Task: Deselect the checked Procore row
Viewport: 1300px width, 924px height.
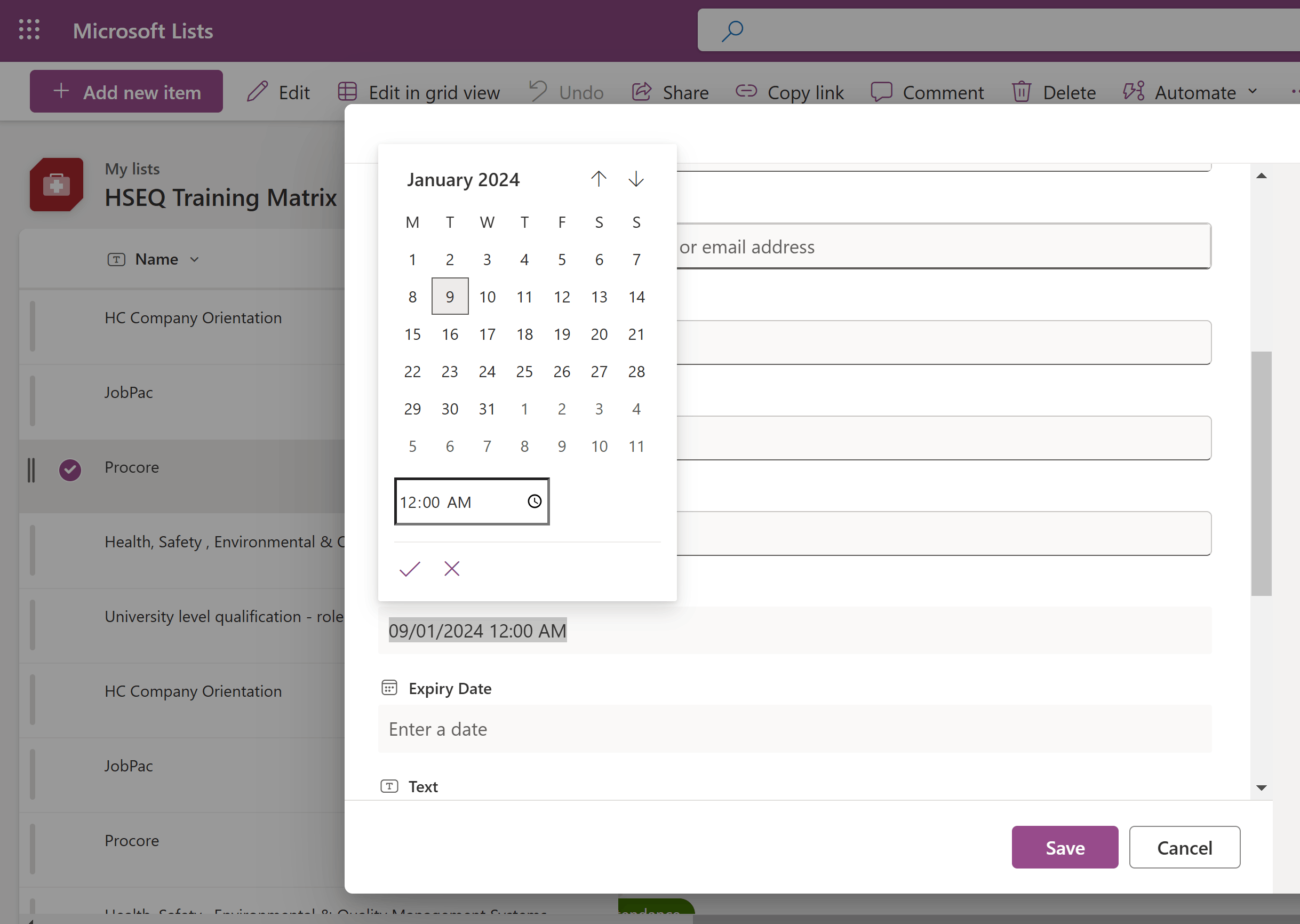Action: tap(70, 469)
